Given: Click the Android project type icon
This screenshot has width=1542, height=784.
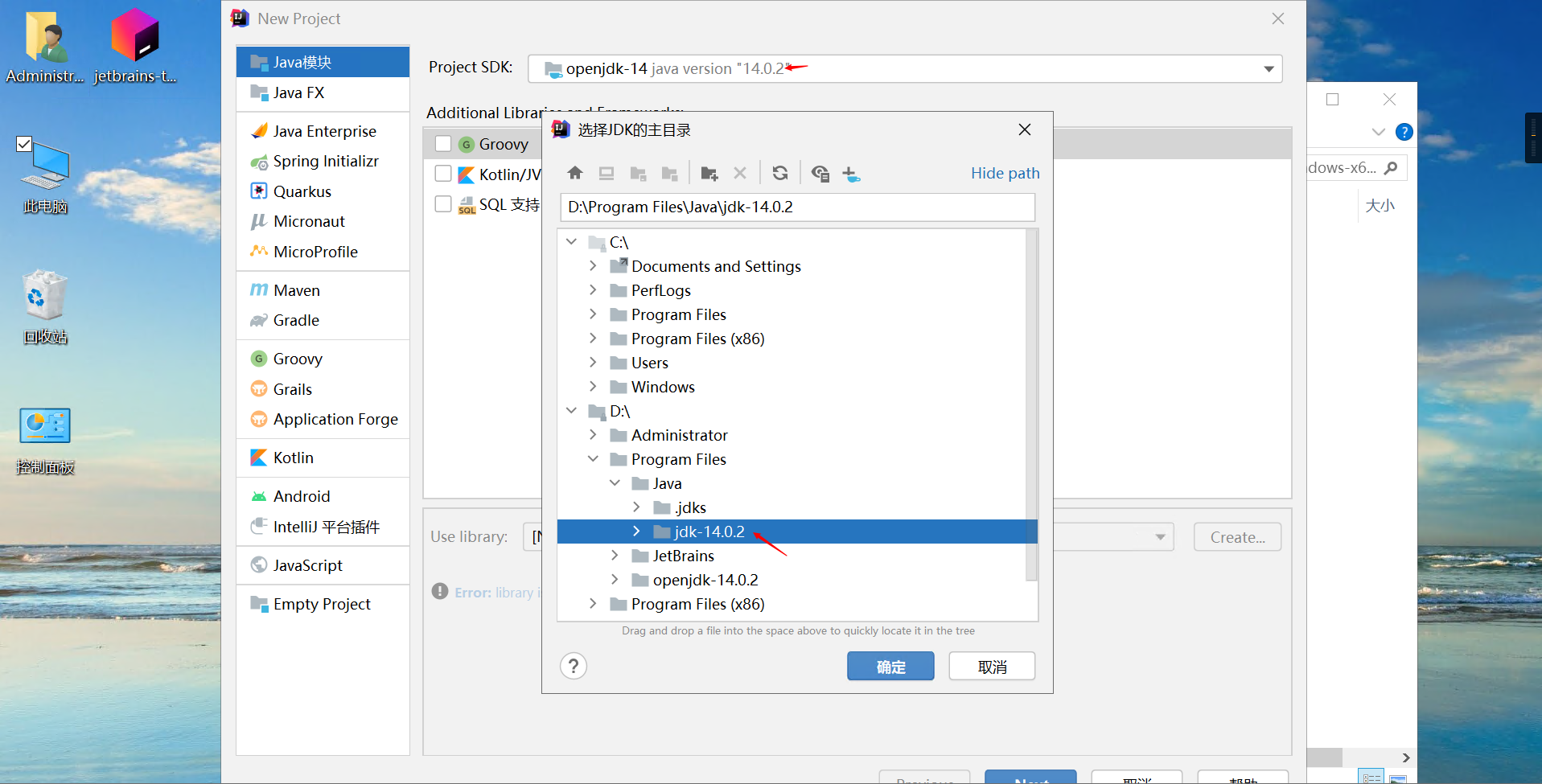Looking at the screenshot, I should [x=258, y=496].
